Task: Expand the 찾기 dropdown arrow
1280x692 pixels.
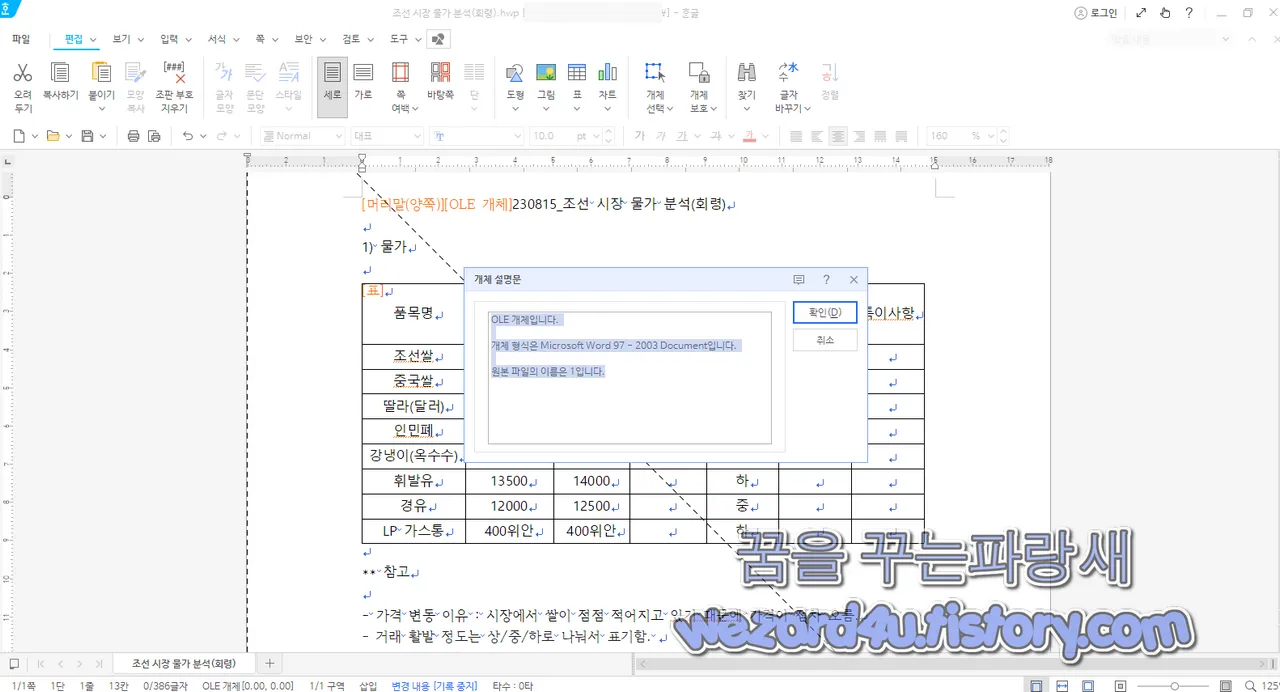Action: pyautogui.click(x=746, y=108)
